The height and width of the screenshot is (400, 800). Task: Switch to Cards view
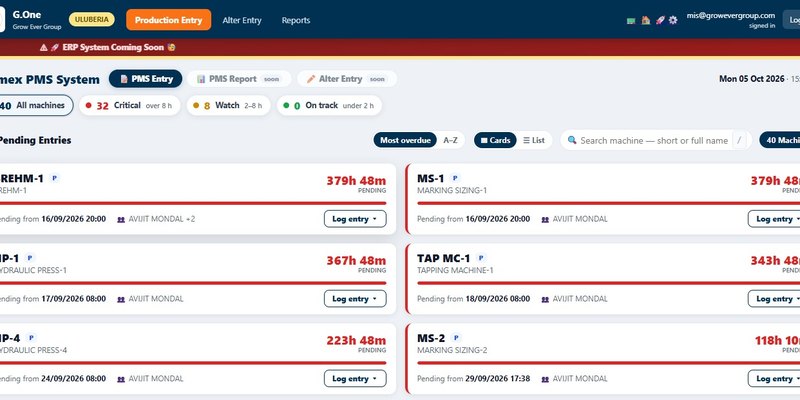tap(495, 140)
